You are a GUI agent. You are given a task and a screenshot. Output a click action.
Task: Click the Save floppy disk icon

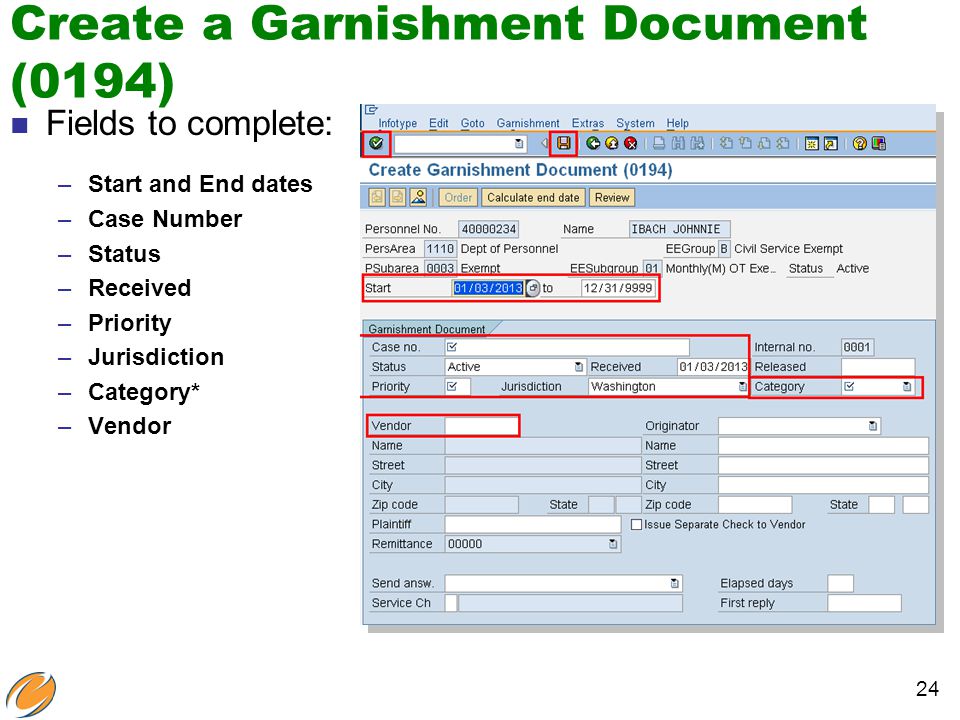point(563,143)
